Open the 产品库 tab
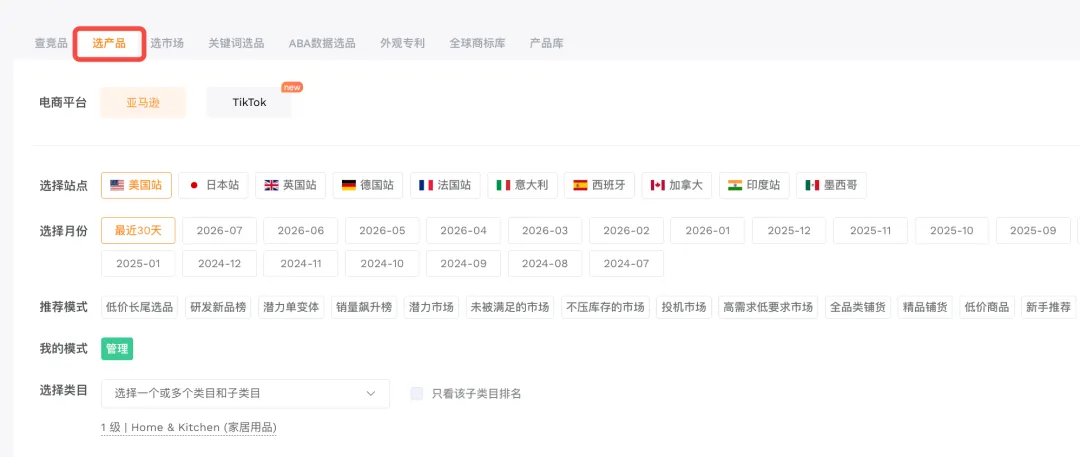Viewport: 1080px width, 457px height. (x=546, y=43)
